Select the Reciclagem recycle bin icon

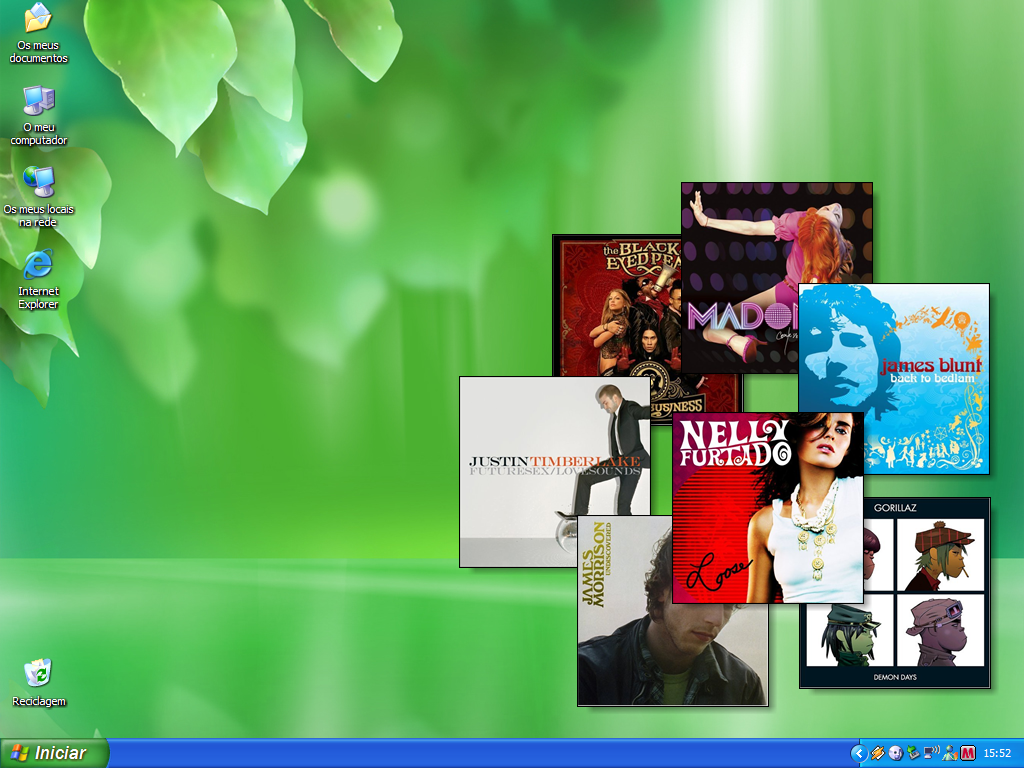pos(39,682)
